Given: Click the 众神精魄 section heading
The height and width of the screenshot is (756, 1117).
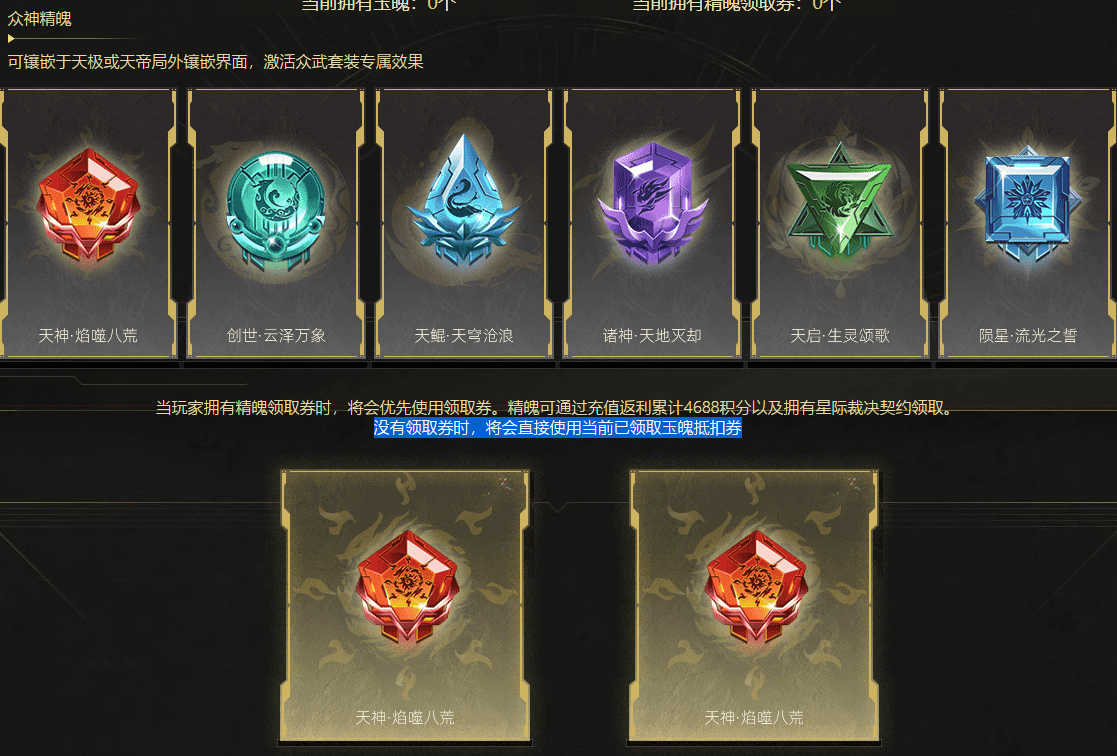Looking at the screenshot, I should (39, 19).
